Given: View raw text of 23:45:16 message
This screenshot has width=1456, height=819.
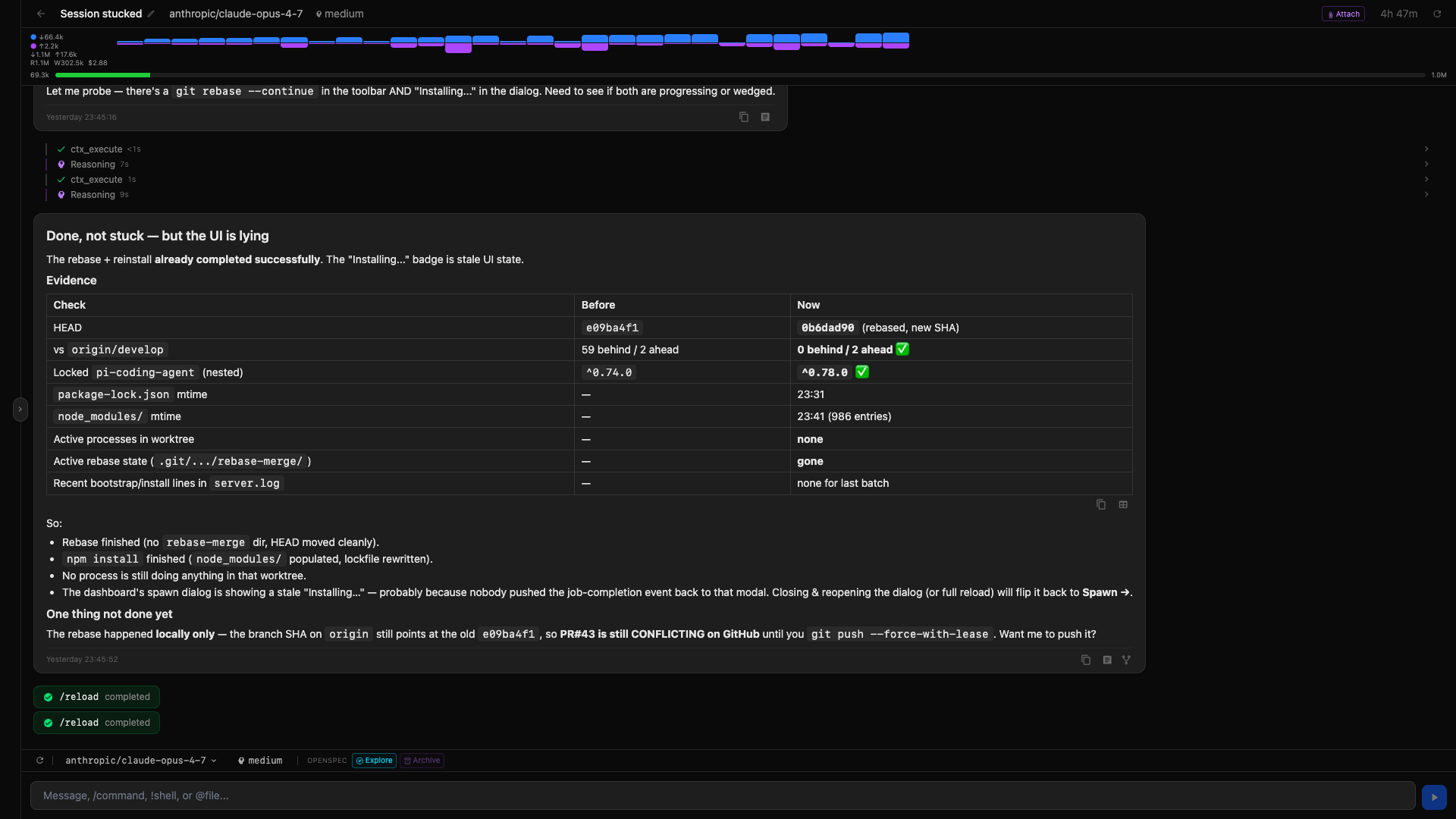Looking at the screenshot, I should click(765, 117).
